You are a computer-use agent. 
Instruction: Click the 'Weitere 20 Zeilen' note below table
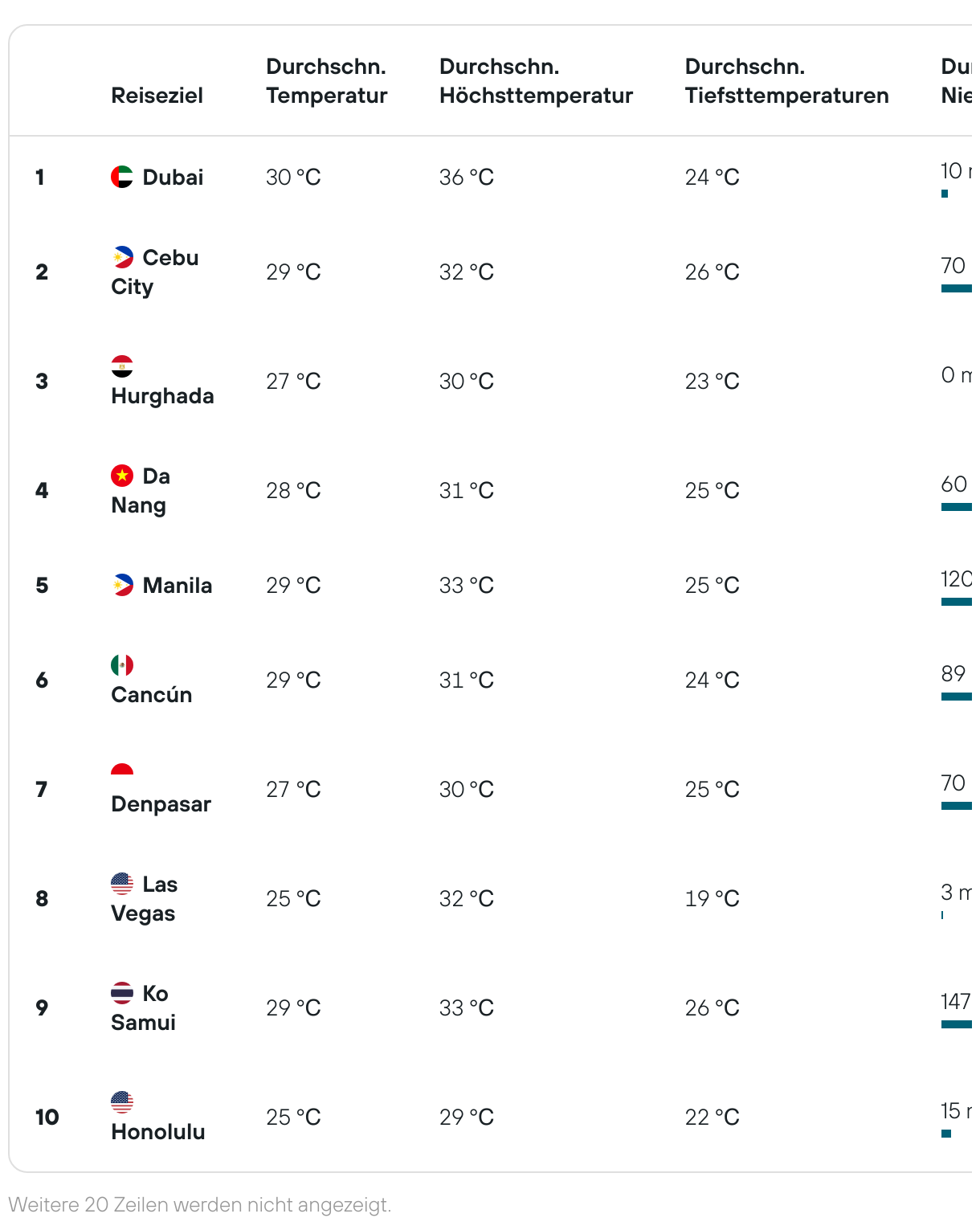point(200,1205)
